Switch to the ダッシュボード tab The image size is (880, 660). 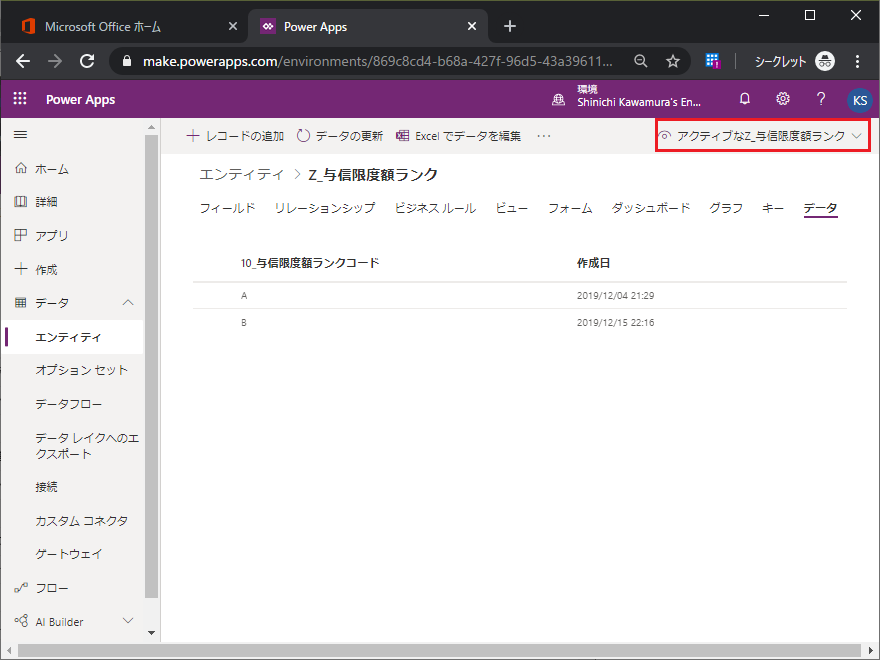[x=650, y=208]
